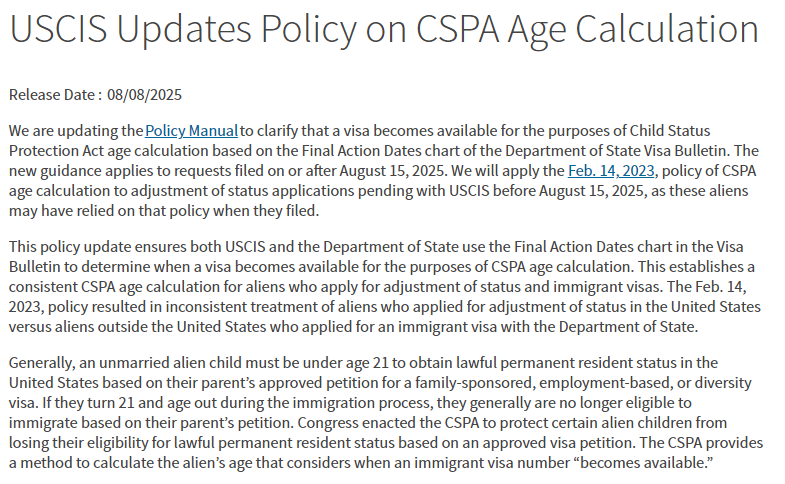Click the "Release Date" label
Screen dimensions: 785x484
[x=53, y=95]
